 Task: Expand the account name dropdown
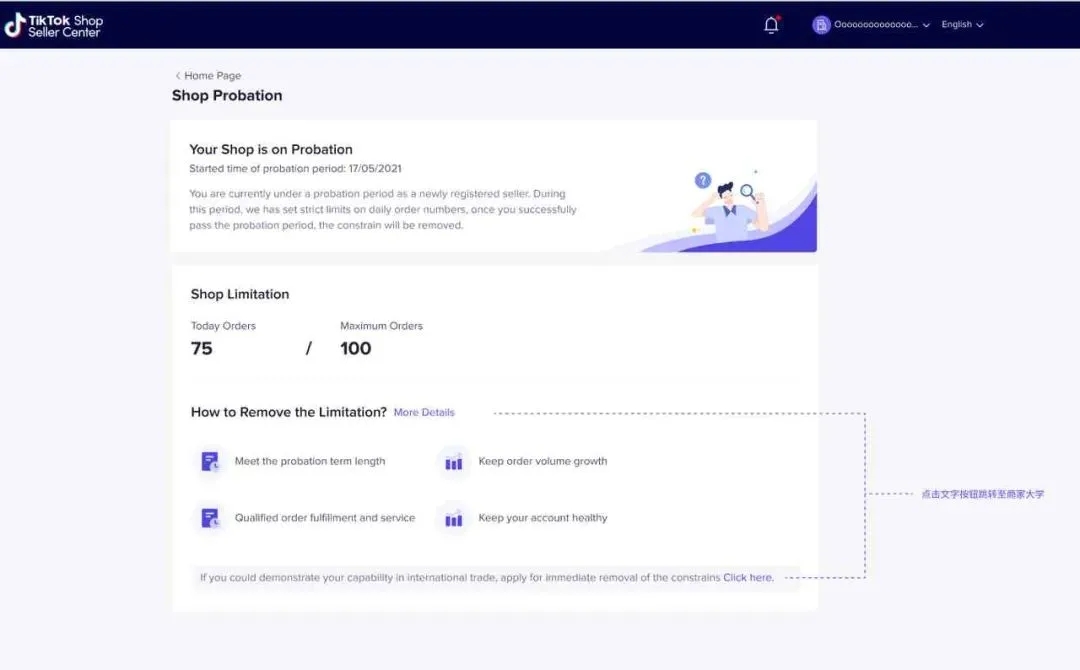tap(926, 25)
